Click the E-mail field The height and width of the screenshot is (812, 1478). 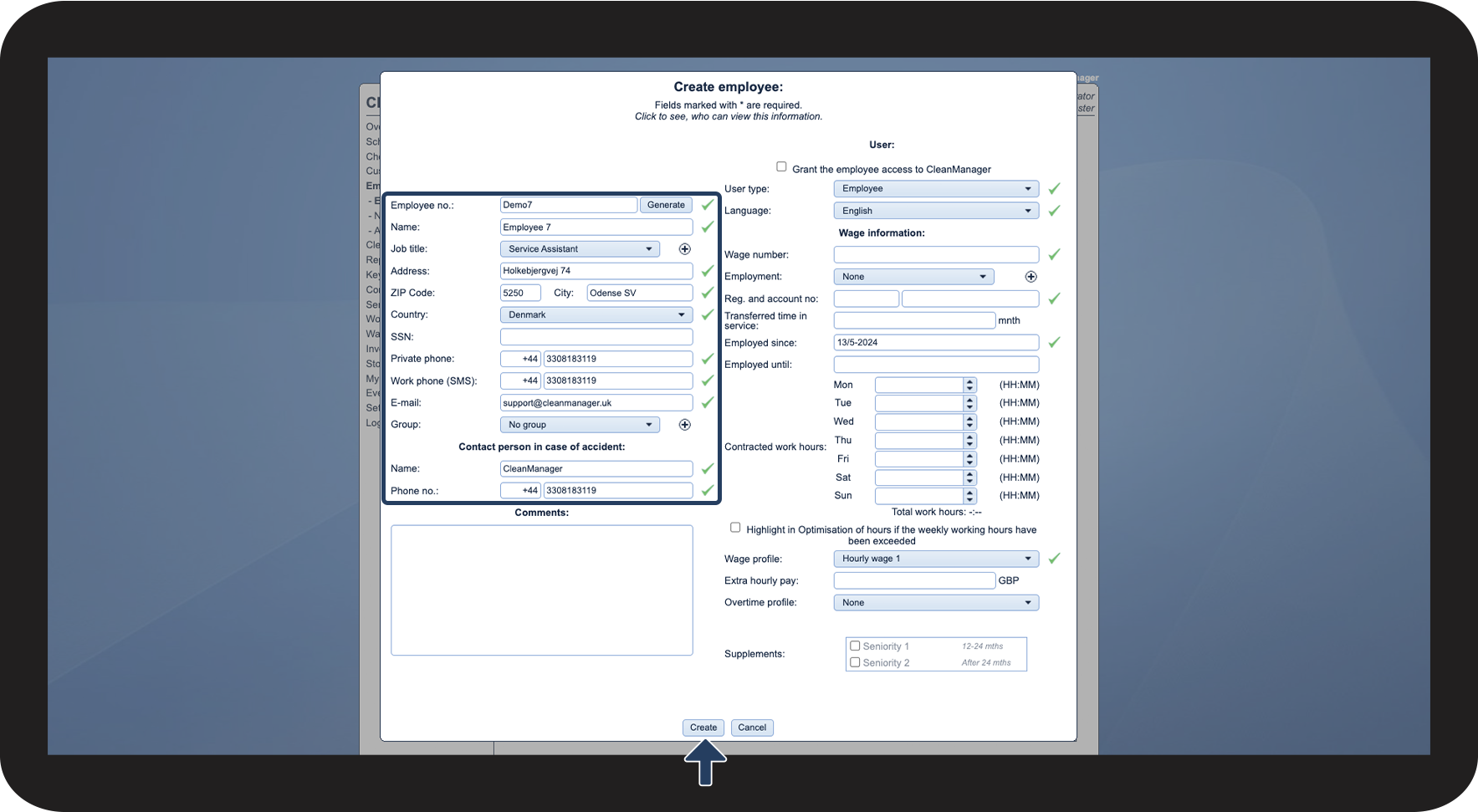click(x=596, y=403)
